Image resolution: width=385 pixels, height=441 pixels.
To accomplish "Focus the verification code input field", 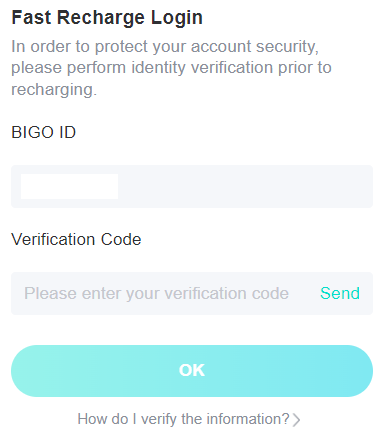I will click(192, 293).
